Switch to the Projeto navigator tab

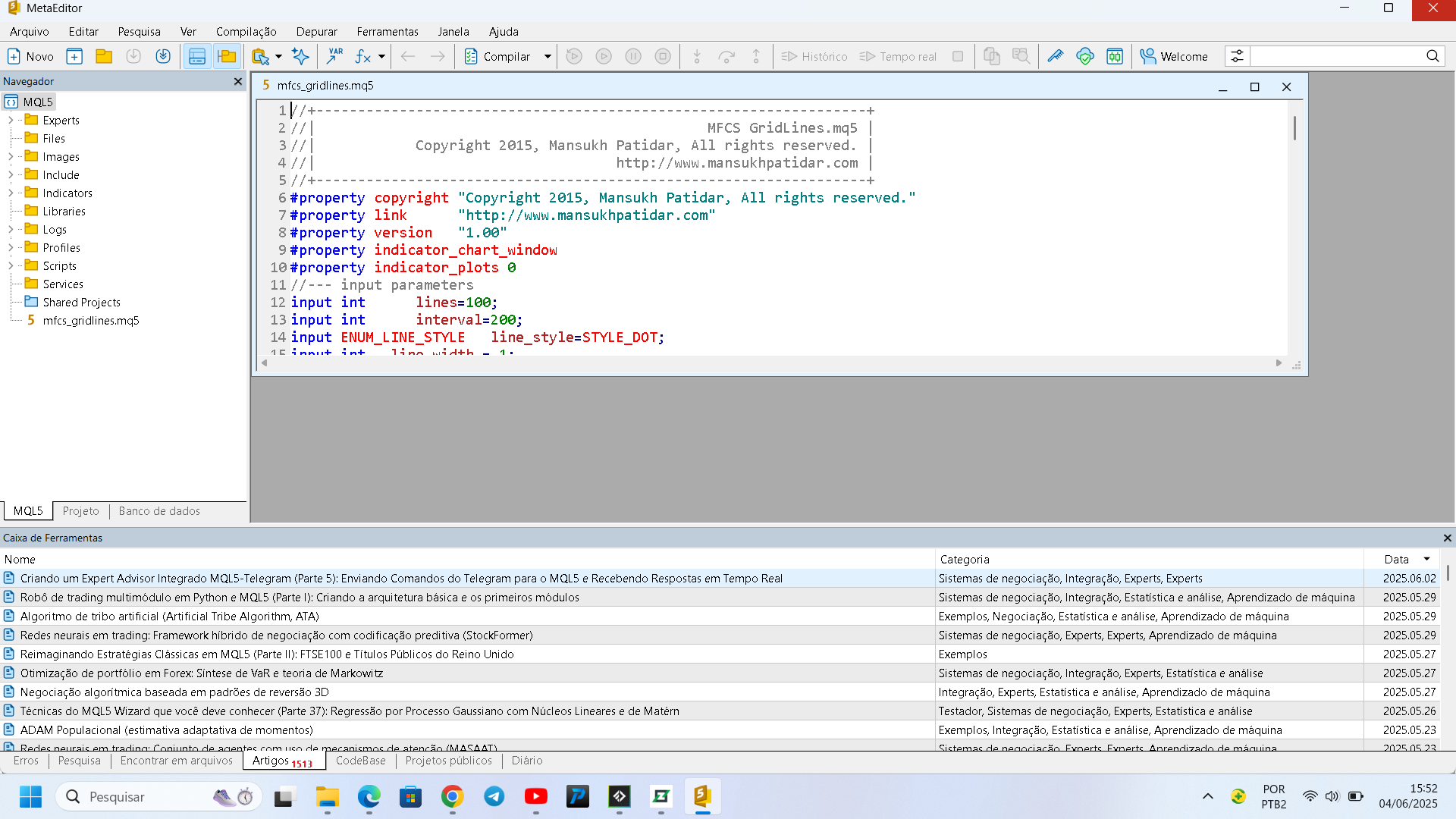(x=81, y=511)
